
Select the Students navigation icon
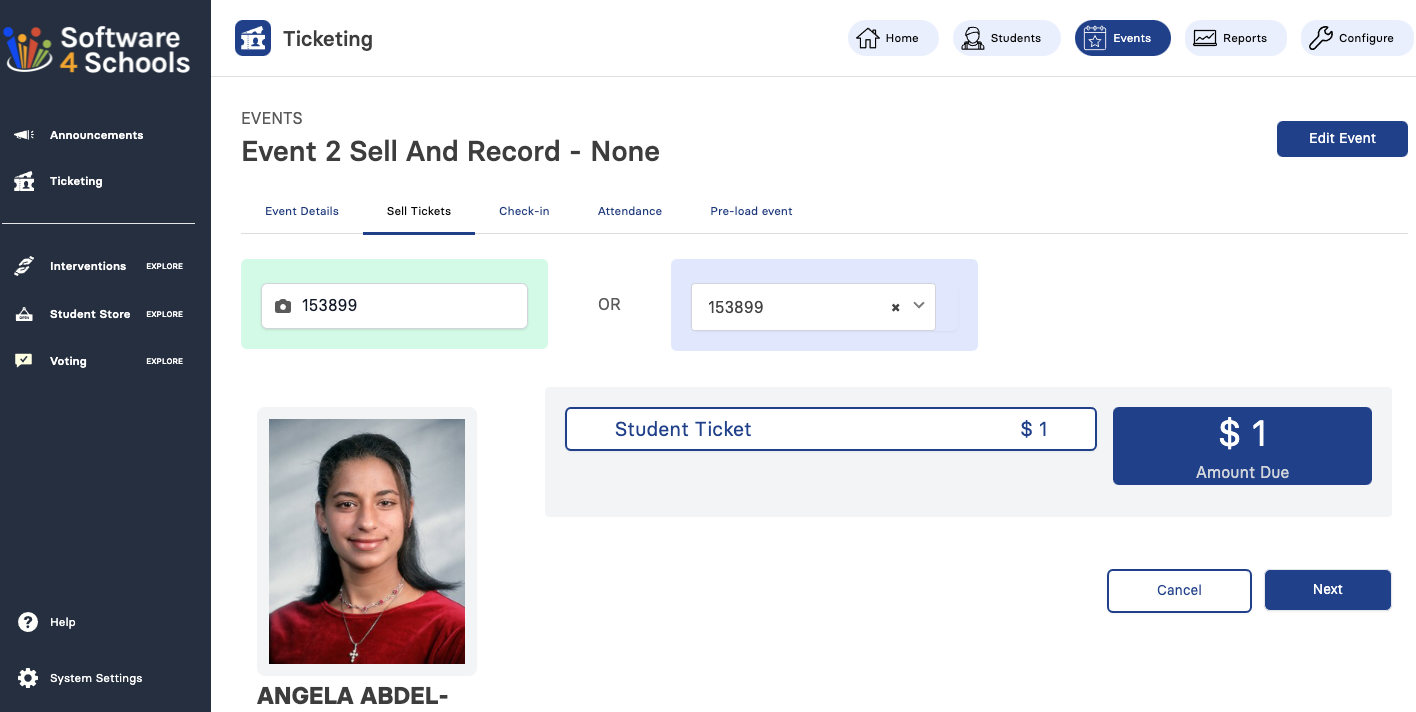(x=971, y=38)
